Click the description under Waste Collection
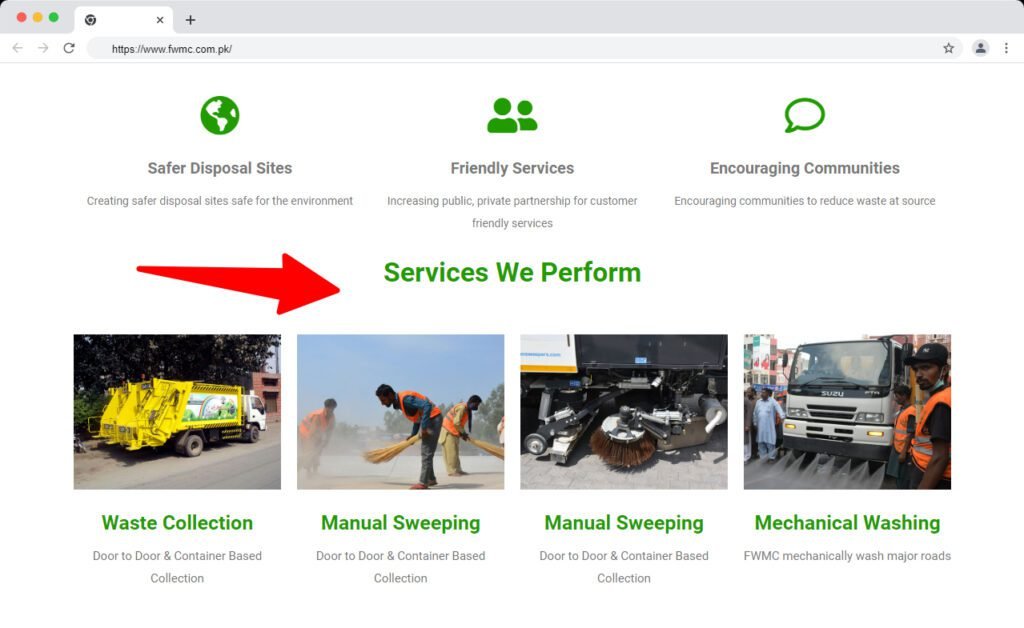This screenshot has height=628, width=1024. tap(177, 567)
